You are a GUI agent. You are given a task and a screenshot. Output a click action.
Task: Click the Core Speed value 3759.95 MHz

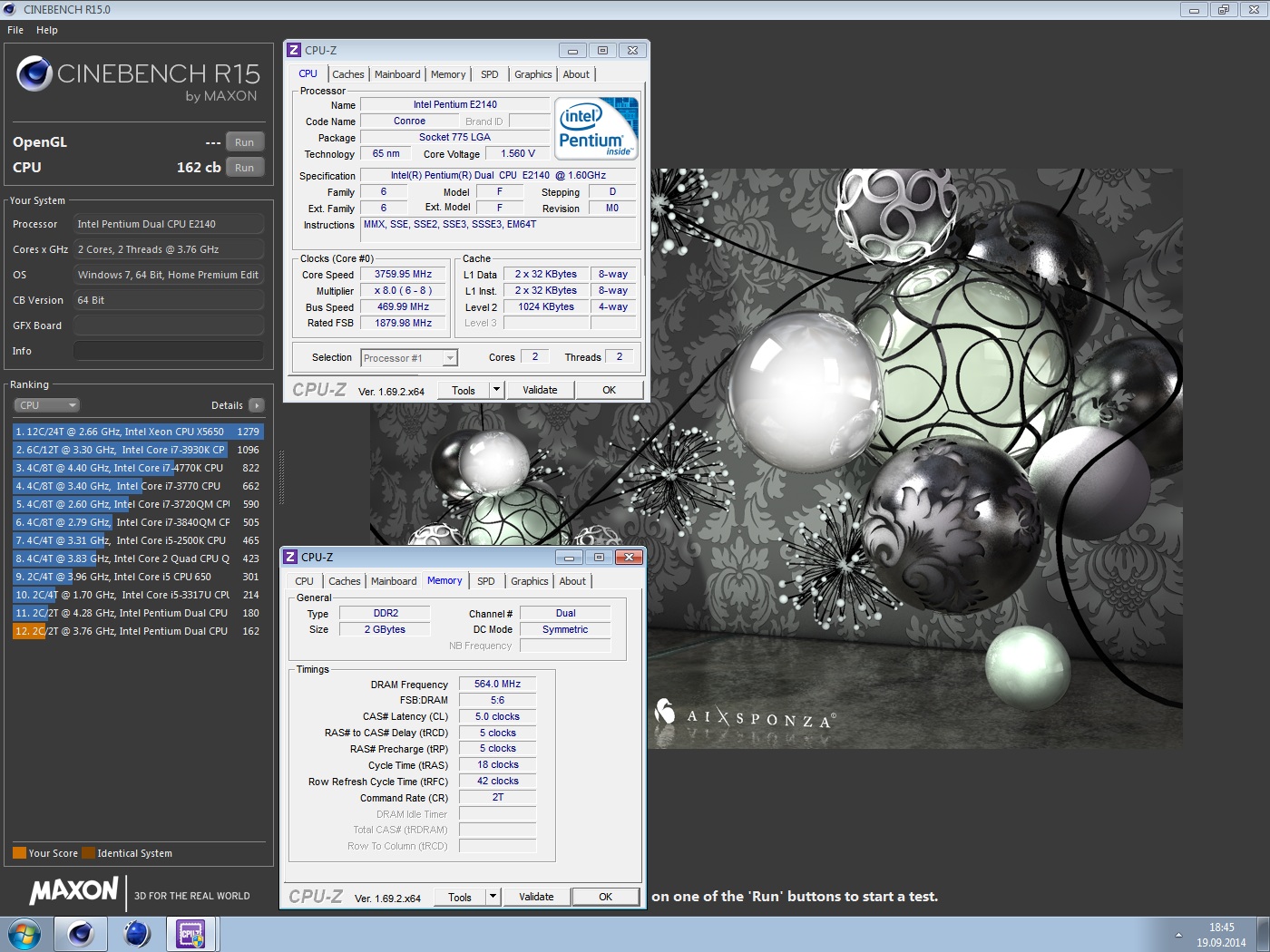[404, 274]
